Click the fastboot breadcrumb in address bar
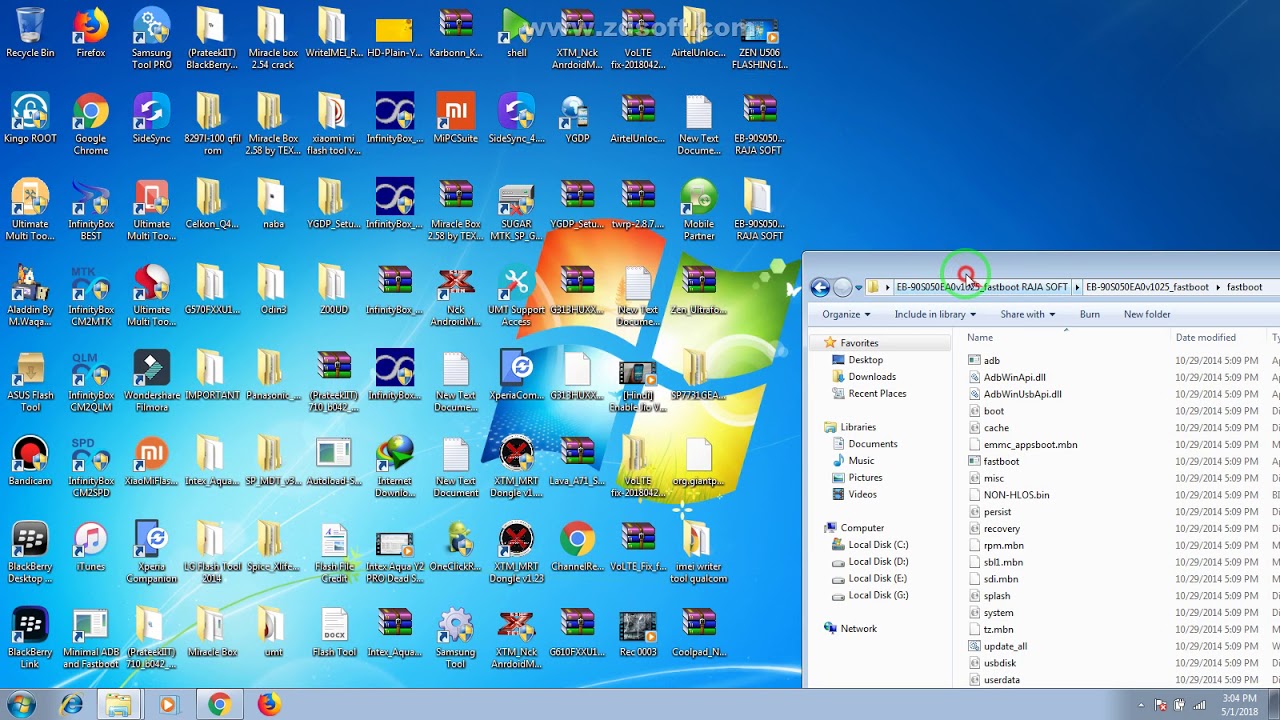This screenshot has width=1280, height=720. (1244, 287)
